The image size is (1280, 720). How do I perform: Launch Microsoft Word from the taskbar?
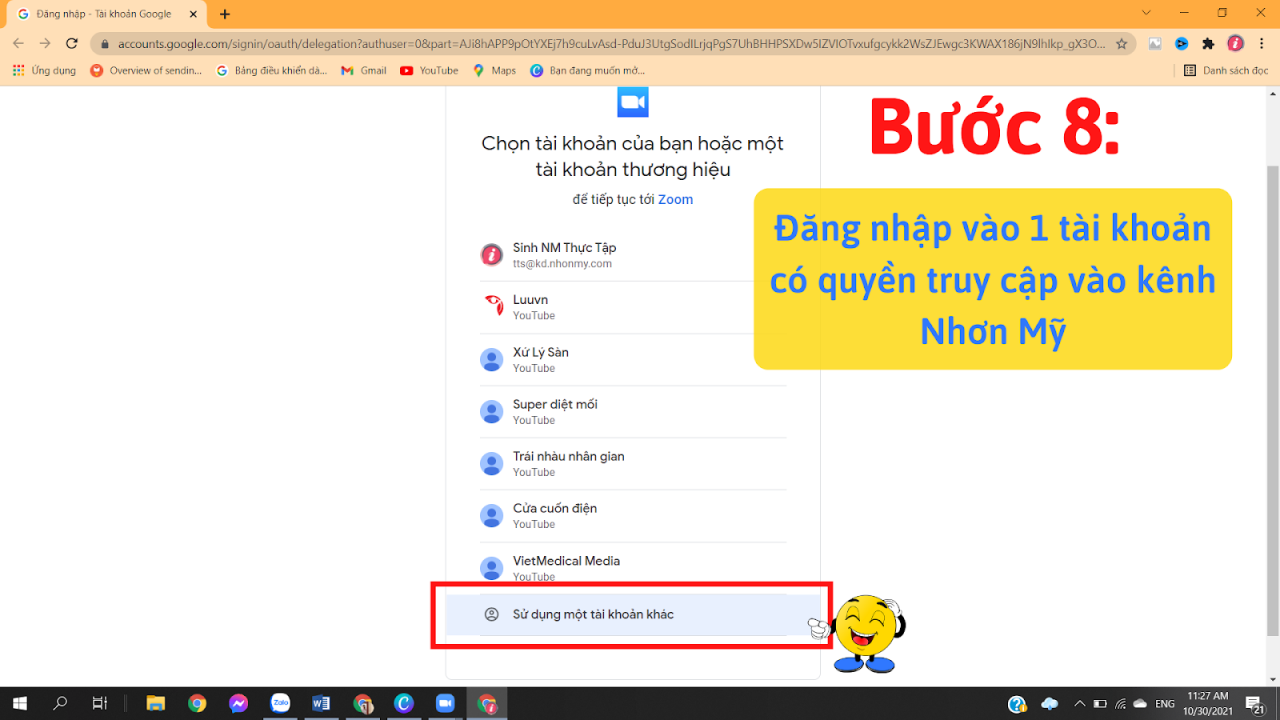click(x=321, y=703)
